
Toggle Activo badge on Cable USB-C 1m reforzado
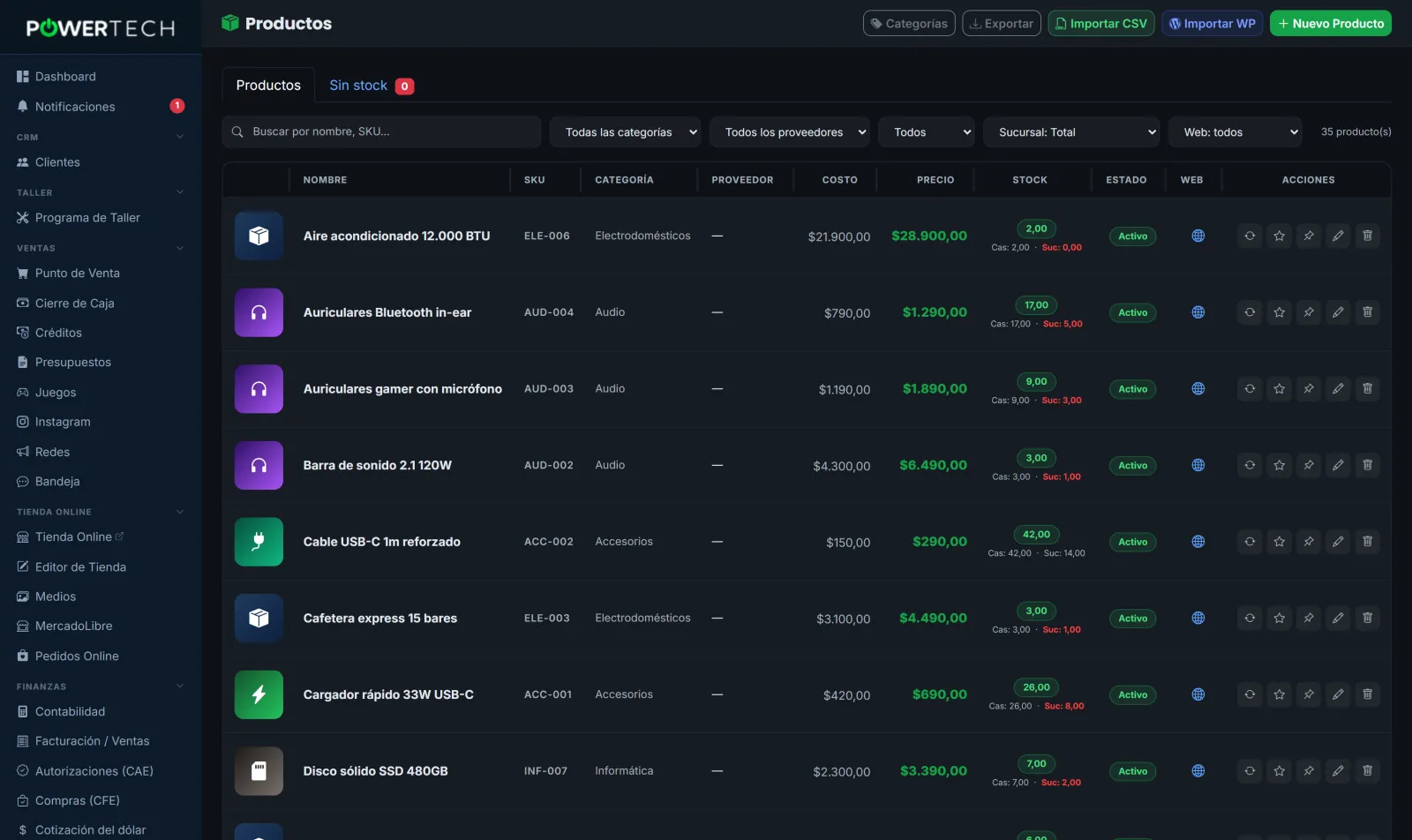tap(1132, 542)
